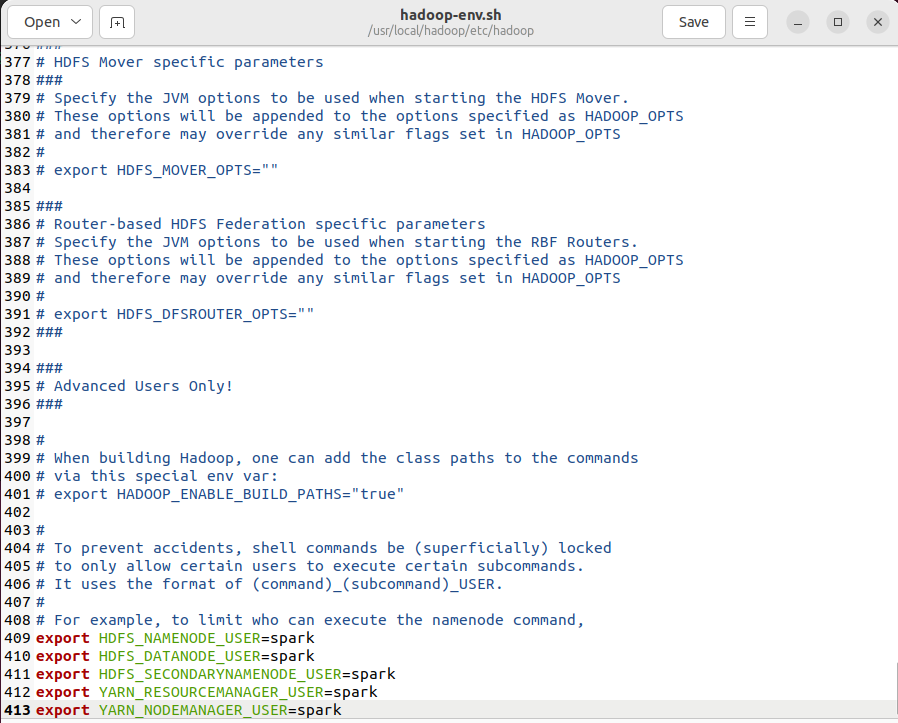Click line 408 'For example, to limit' comment
Image resolution: width=898 pixels, height=723 pixels.
[310, 620]
